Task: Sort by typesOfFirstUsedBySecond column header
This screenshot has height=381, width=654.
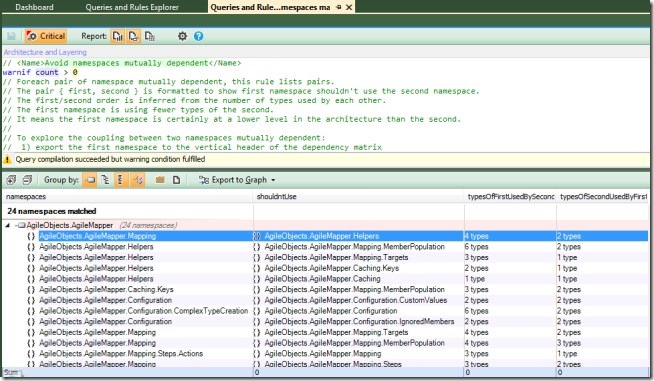Action: pyautogui.click(x=511, y=197)
